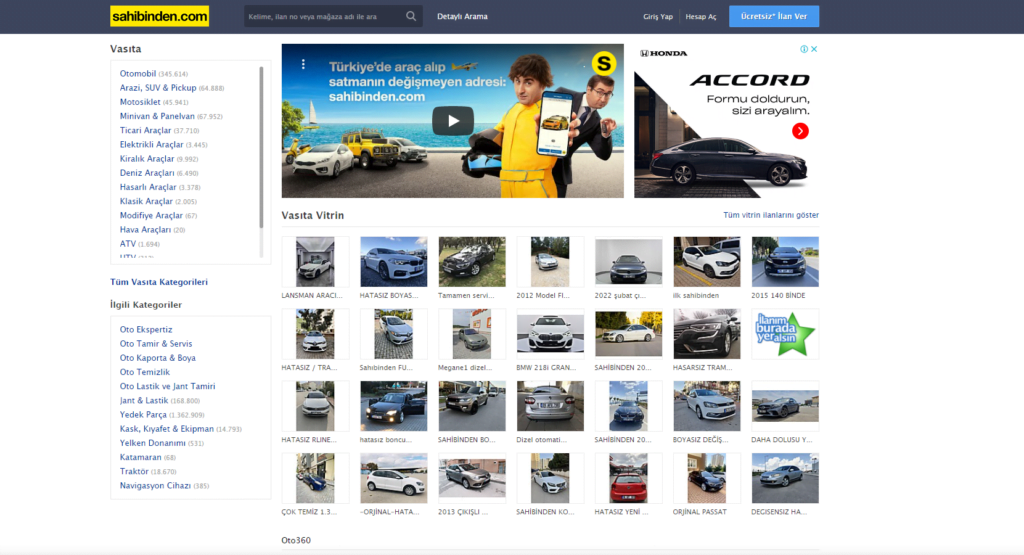Click the sahibinden.com logo
The image size is (1024, 555).
tap(159, 16)
